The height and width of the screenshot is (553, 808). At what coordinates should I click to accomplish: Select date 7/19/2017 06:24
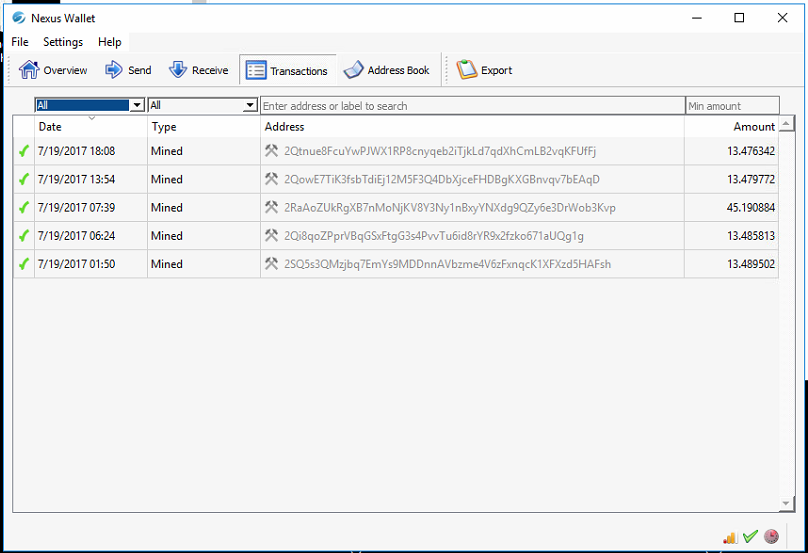(76, 236)
